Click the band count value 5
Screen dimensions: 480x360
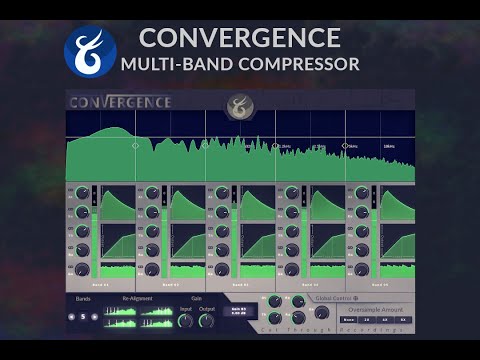(83, 317)
